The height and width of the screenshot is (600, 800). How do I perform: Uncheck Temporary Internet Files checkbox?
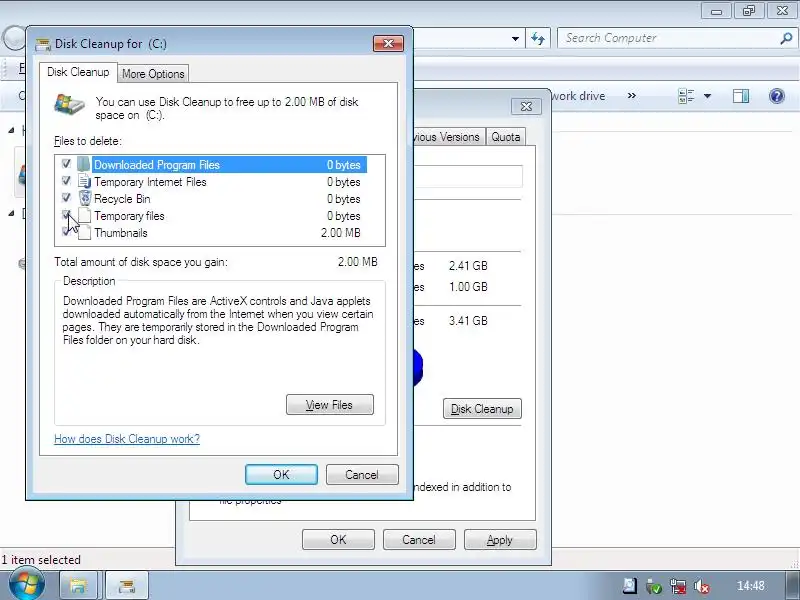coord(66,181)
